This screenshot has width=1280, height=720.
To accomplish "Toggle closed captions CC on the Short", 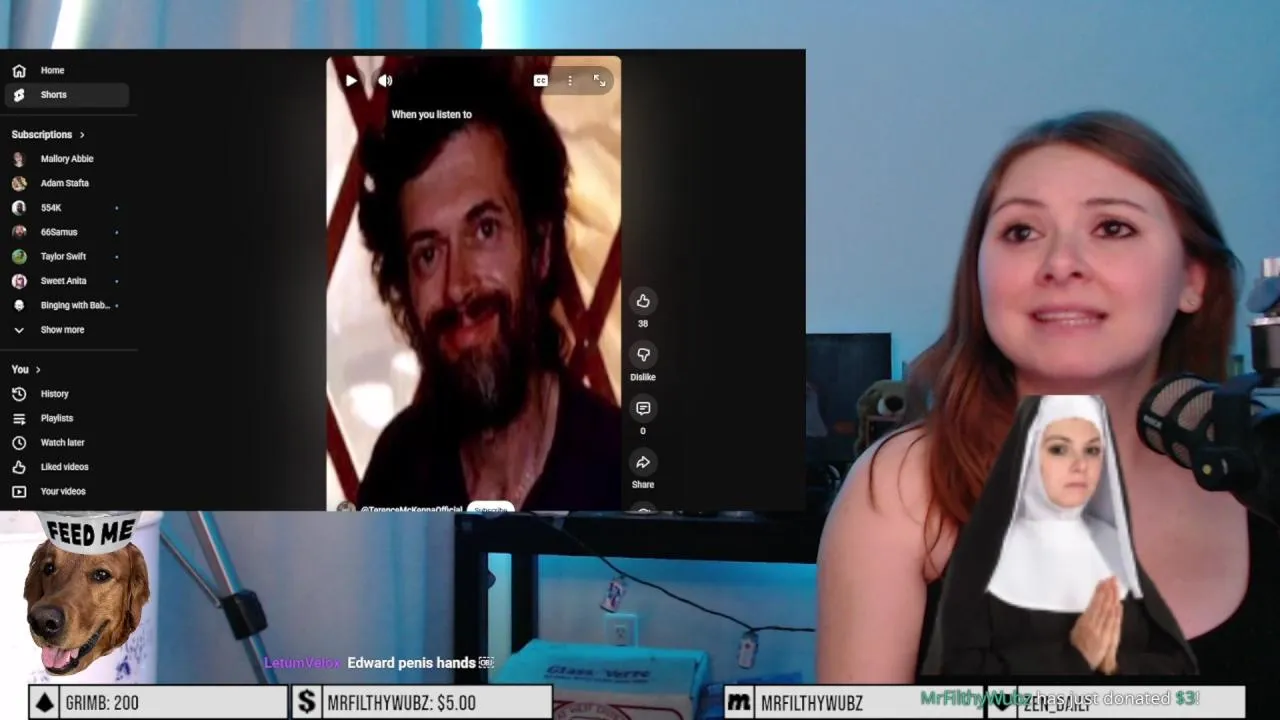I will pyautogui.click(x=540, y=81).
